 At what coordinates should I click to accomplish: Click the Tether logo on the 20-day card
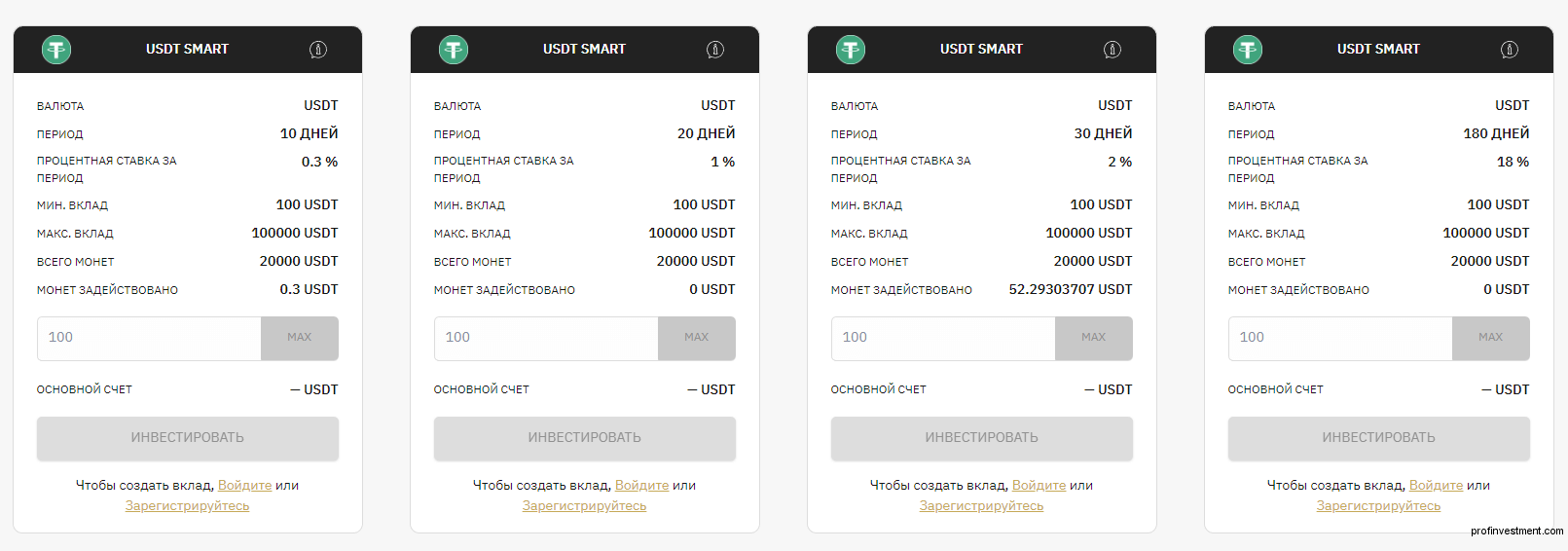click(454, 49)
